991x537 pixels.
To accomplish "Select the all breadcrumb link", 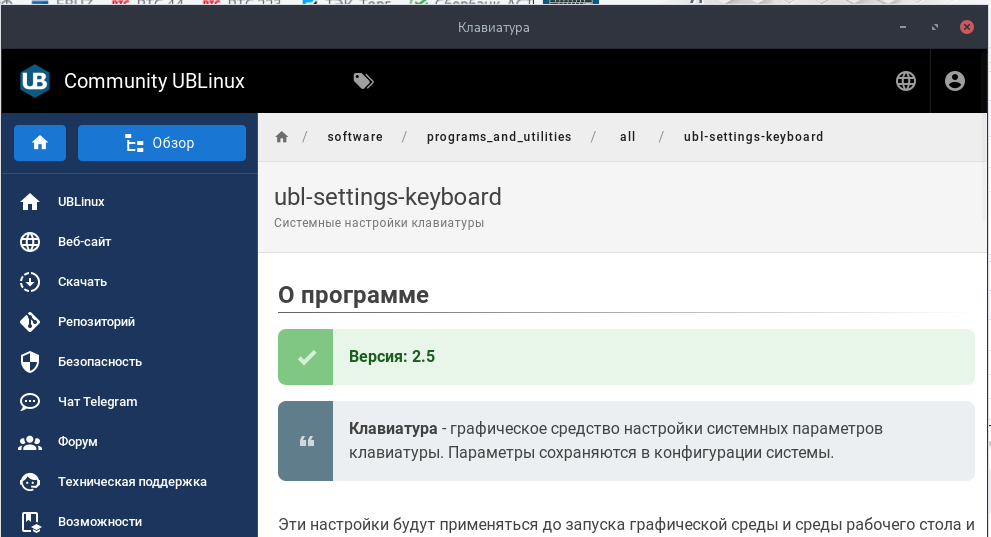I will pyautogui.click(x=628, y=137).
